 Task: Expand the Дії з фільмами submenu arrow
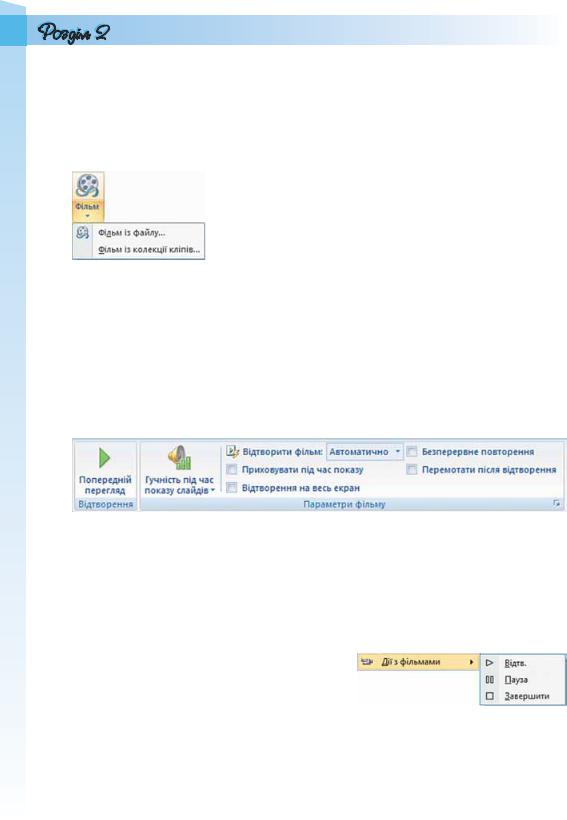pyautogui.click(x=471, y=662)
